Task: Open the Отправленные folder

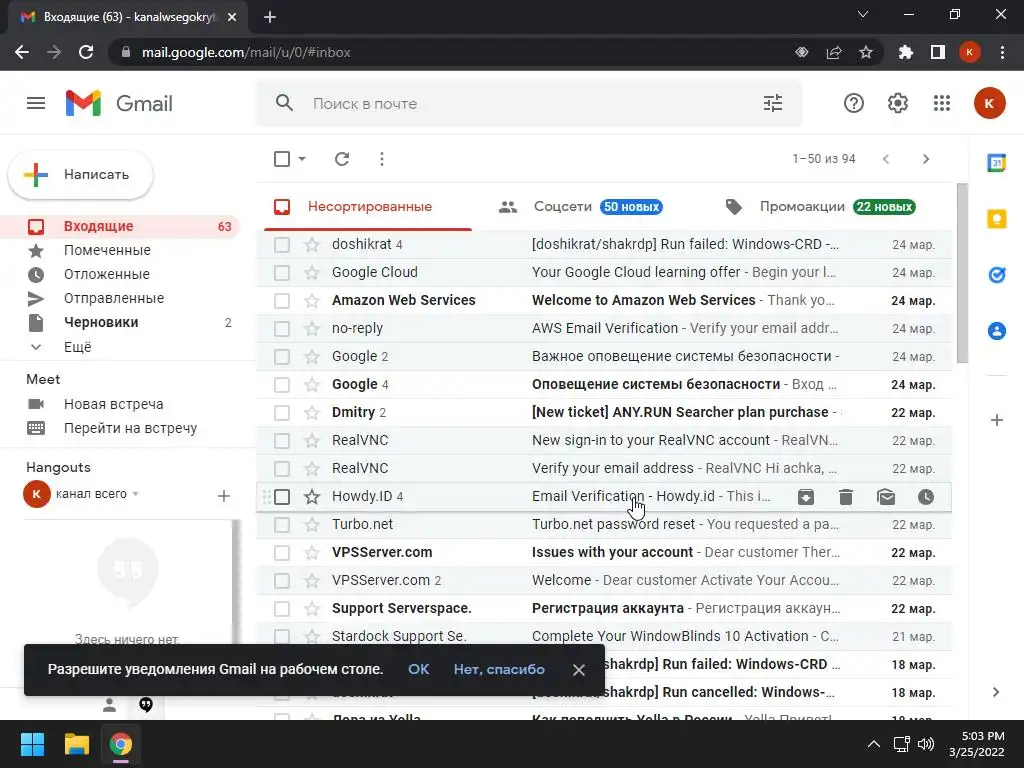Action: (x=114, y=298)
